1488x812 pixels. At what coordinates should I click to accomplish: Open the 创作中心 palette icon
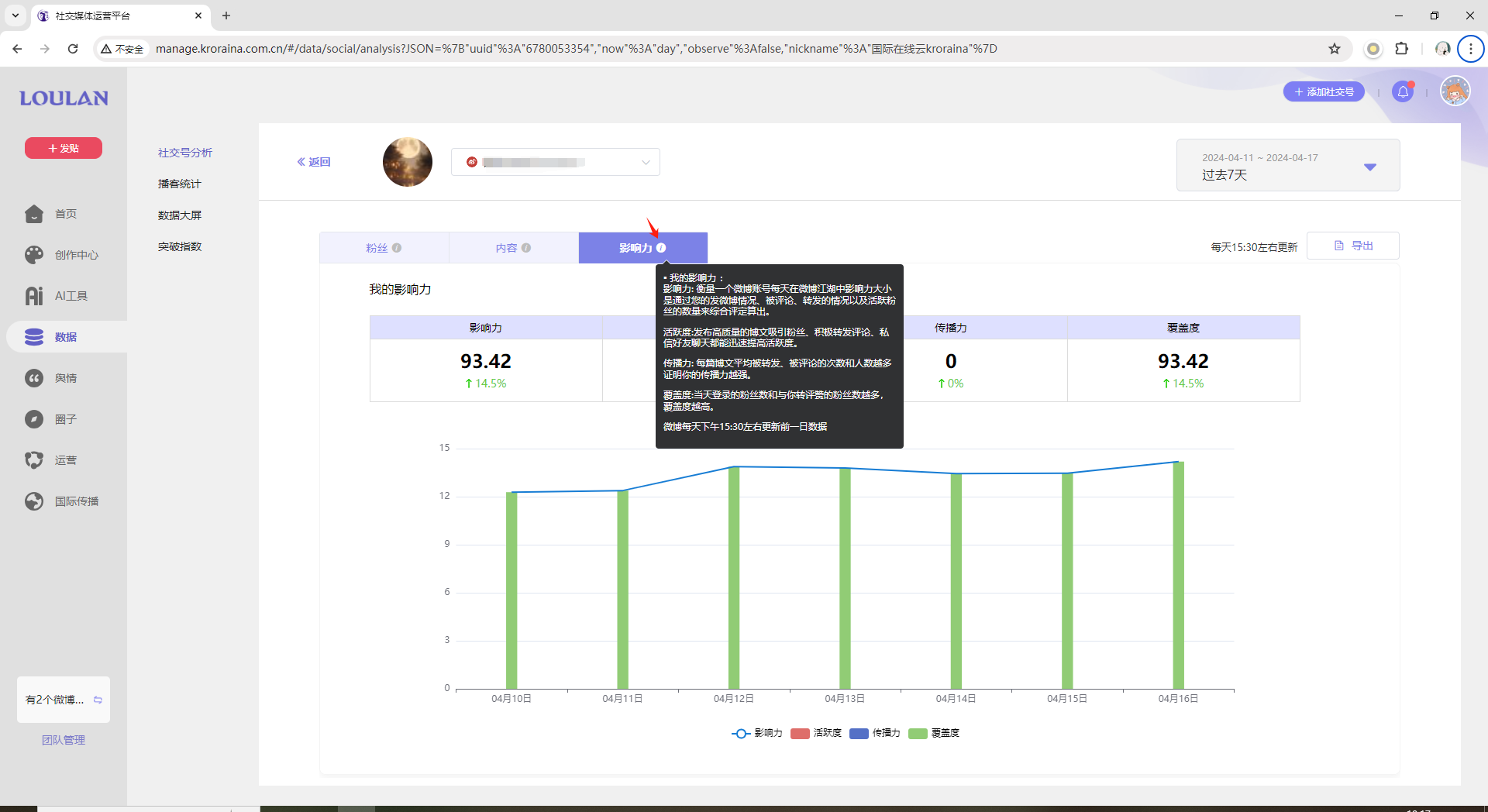point(34,255)
